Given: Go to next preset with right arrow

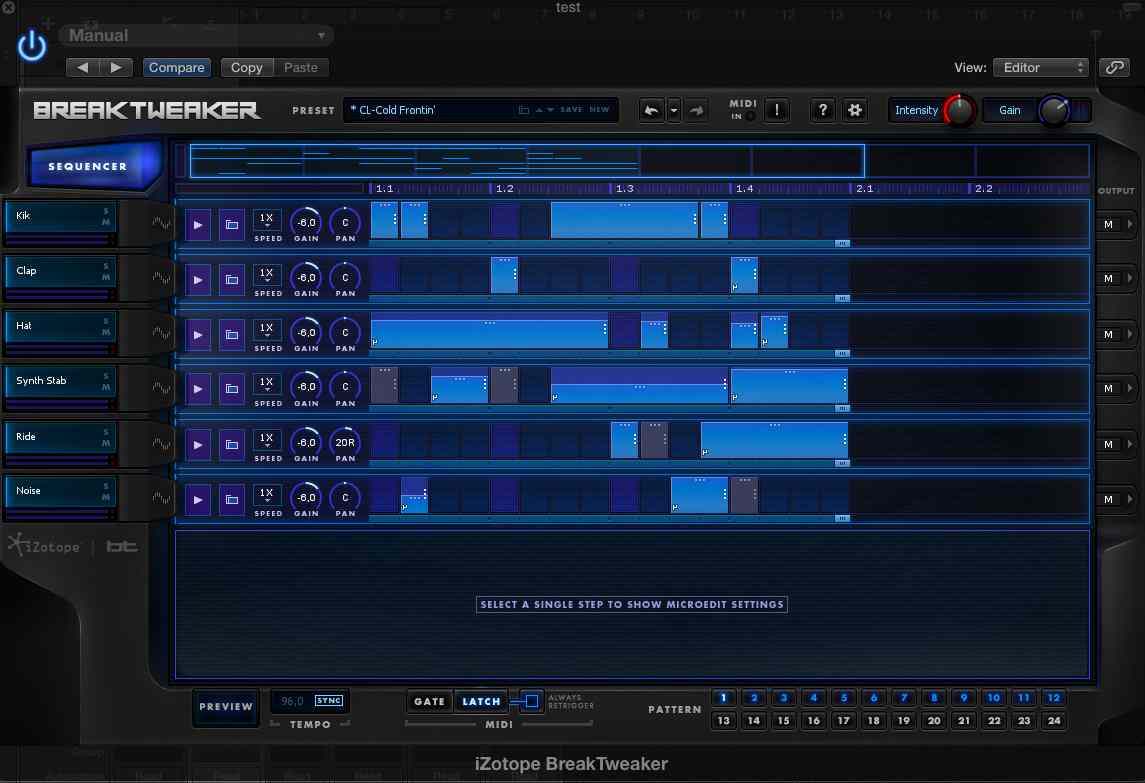Looking at the screenshot, I should [x=116, y=67].
